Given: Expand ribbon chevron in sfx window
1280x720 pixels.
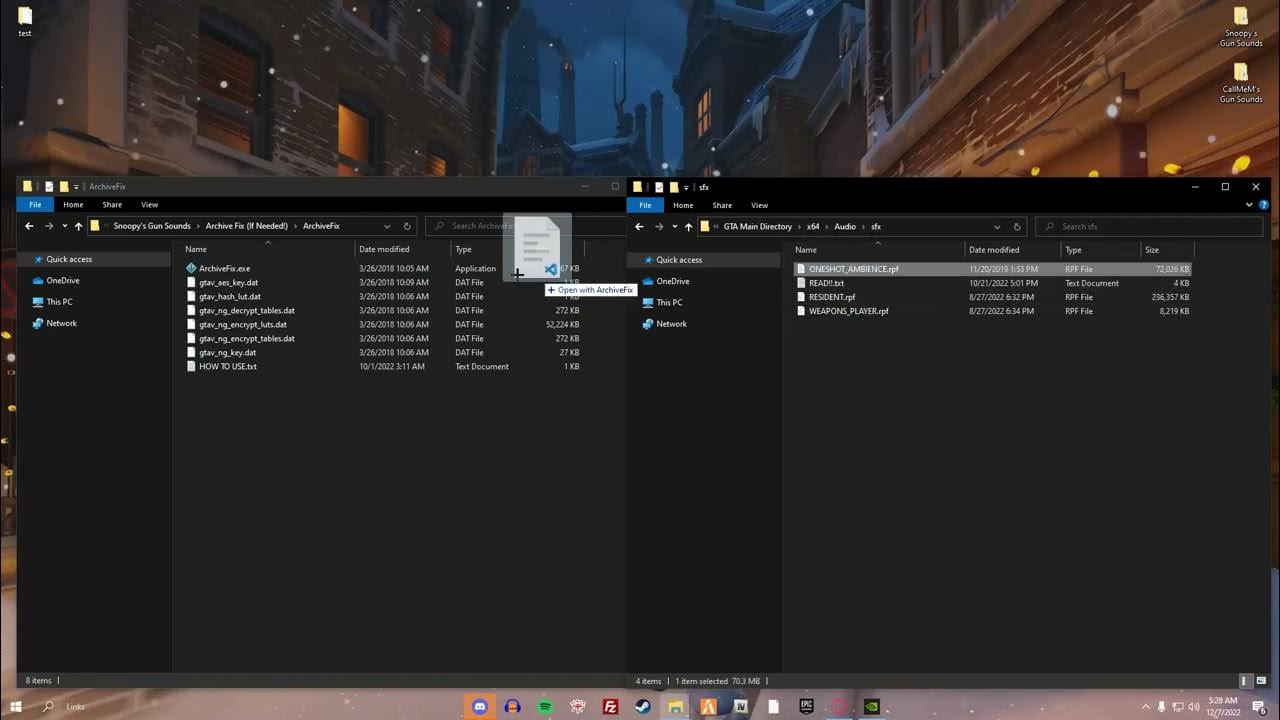Looking at the screenshot, I should [x=1251, y=205].
